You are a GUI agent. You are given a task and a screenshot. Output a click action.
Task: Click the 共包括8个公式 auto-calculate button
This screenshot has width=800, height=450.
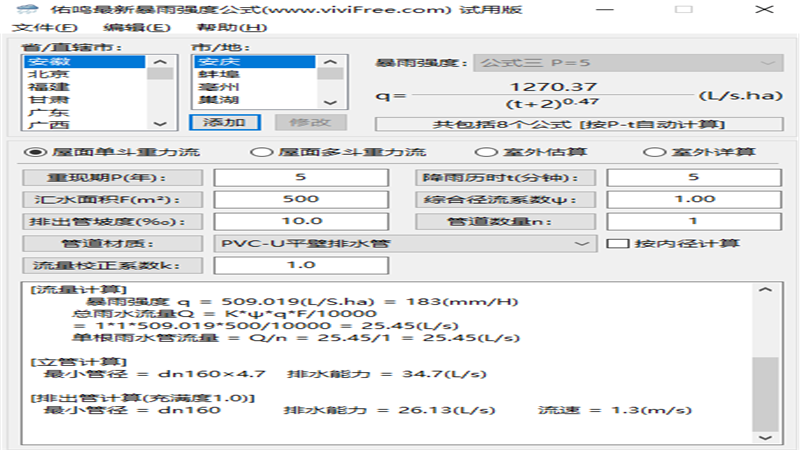click(x=578, y=124)
